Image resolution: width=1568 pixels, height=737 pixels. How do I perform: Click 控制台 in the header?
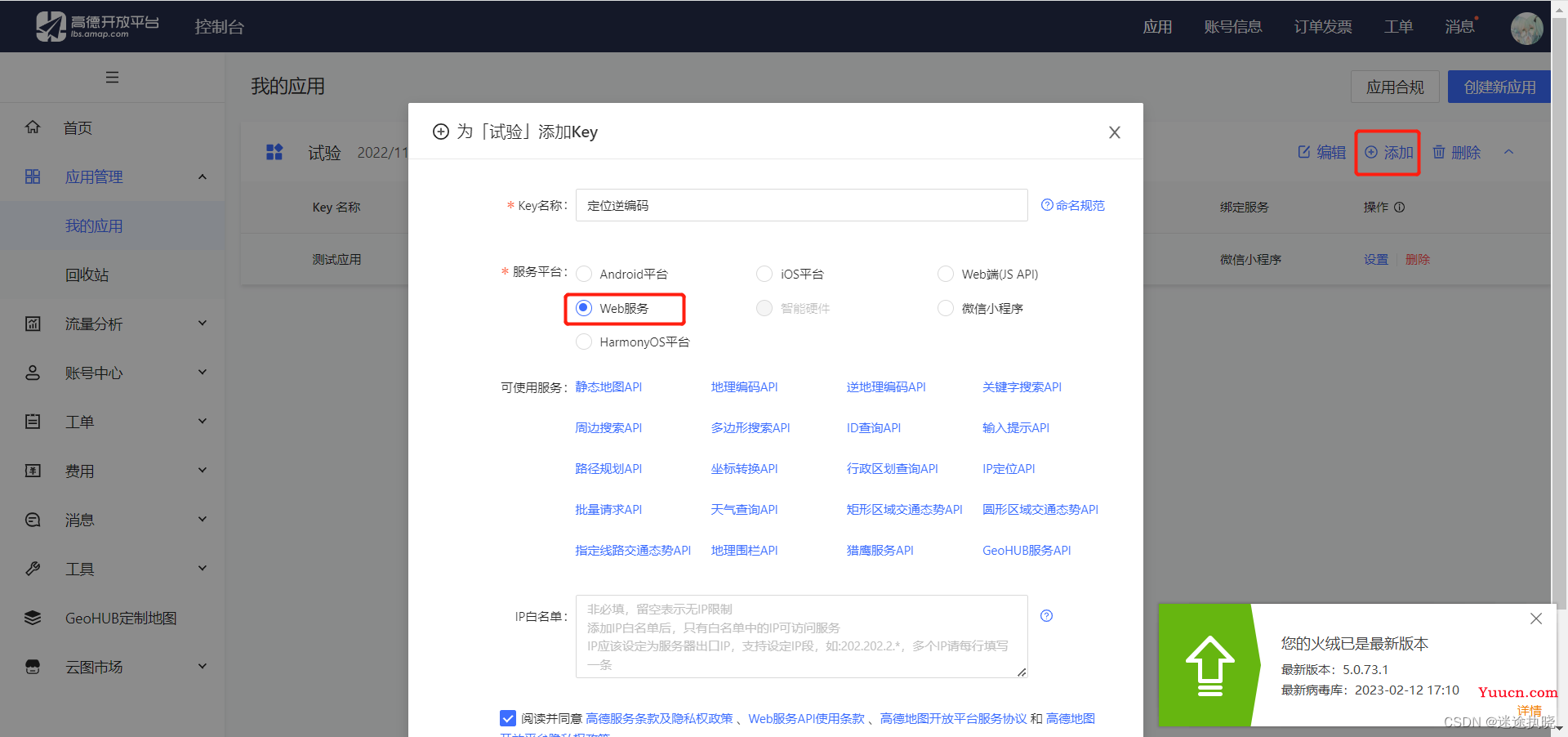(x=219, y=27)
